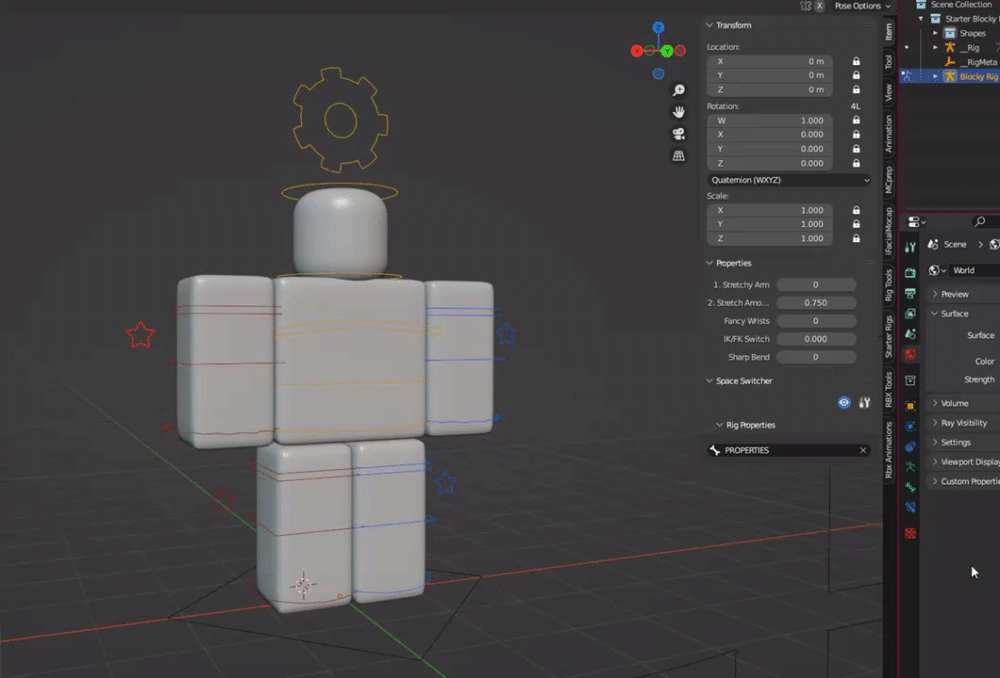Screen dimensions: 1000x678
Task: Expand the Shapes collection in outliner
Action: pyautogui.click(x=936, y=33)
